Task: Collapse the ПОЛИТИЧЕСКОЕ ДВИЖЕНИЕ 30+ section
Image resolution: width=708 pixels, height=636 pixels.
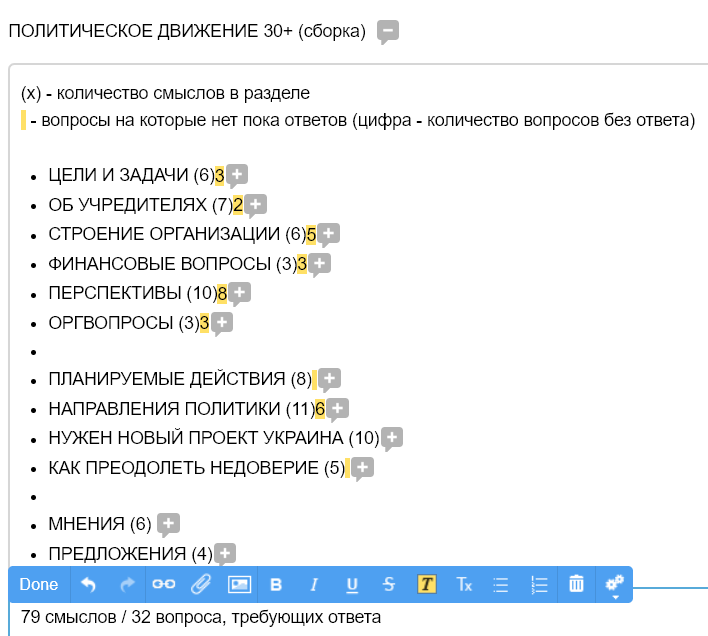Action: click(x=388, y=32)
